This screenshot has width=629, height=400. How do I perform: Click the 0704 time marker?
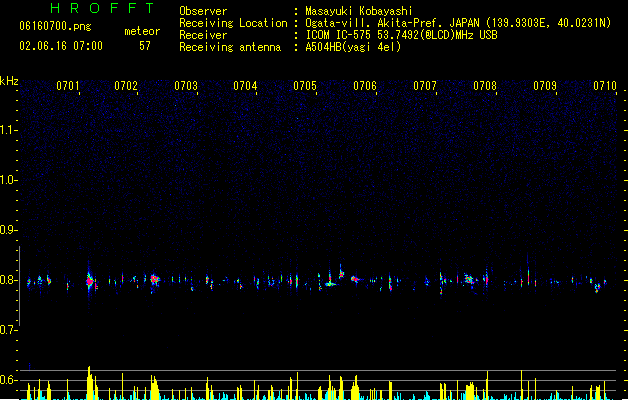coord(245,86)
